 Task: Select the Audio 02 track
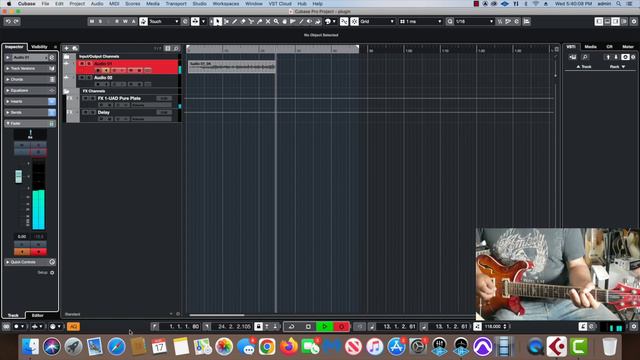click(x=103, y=78)
